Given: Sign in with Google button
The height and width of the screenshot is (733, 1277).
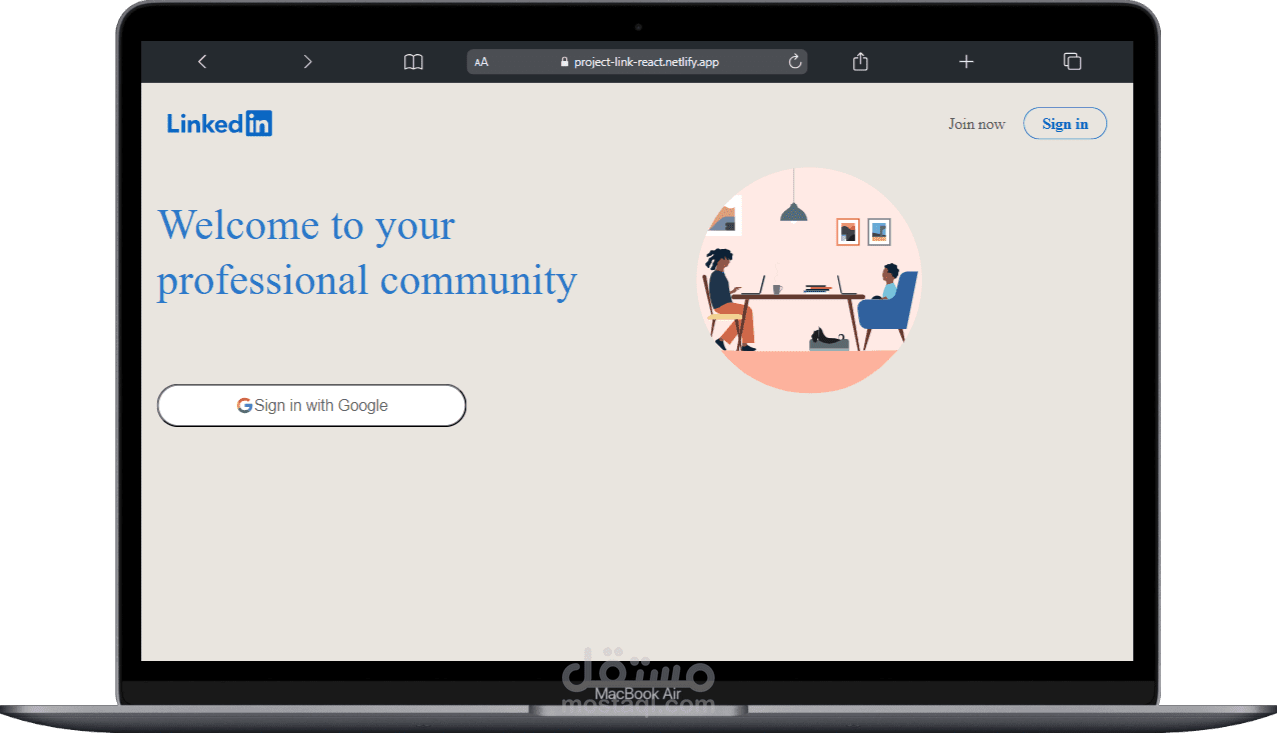Looking at the screenshot, I should coord(312,405).
